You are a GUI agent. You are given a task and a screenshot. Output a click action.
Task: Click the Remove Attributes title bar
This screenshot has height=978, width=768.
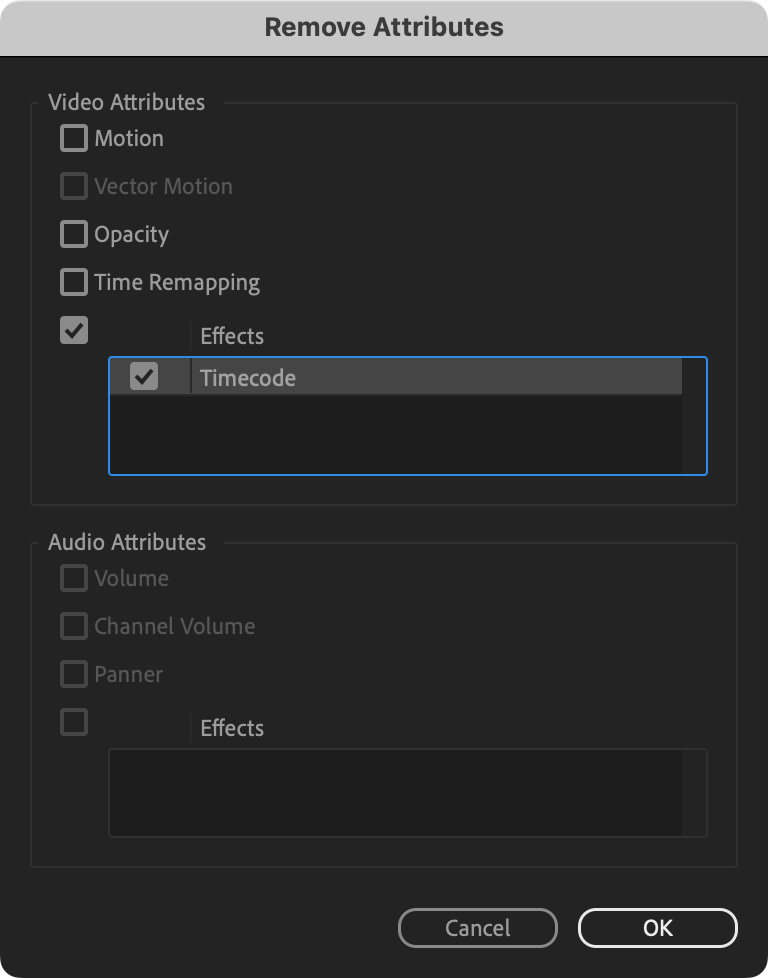[384, 27]
